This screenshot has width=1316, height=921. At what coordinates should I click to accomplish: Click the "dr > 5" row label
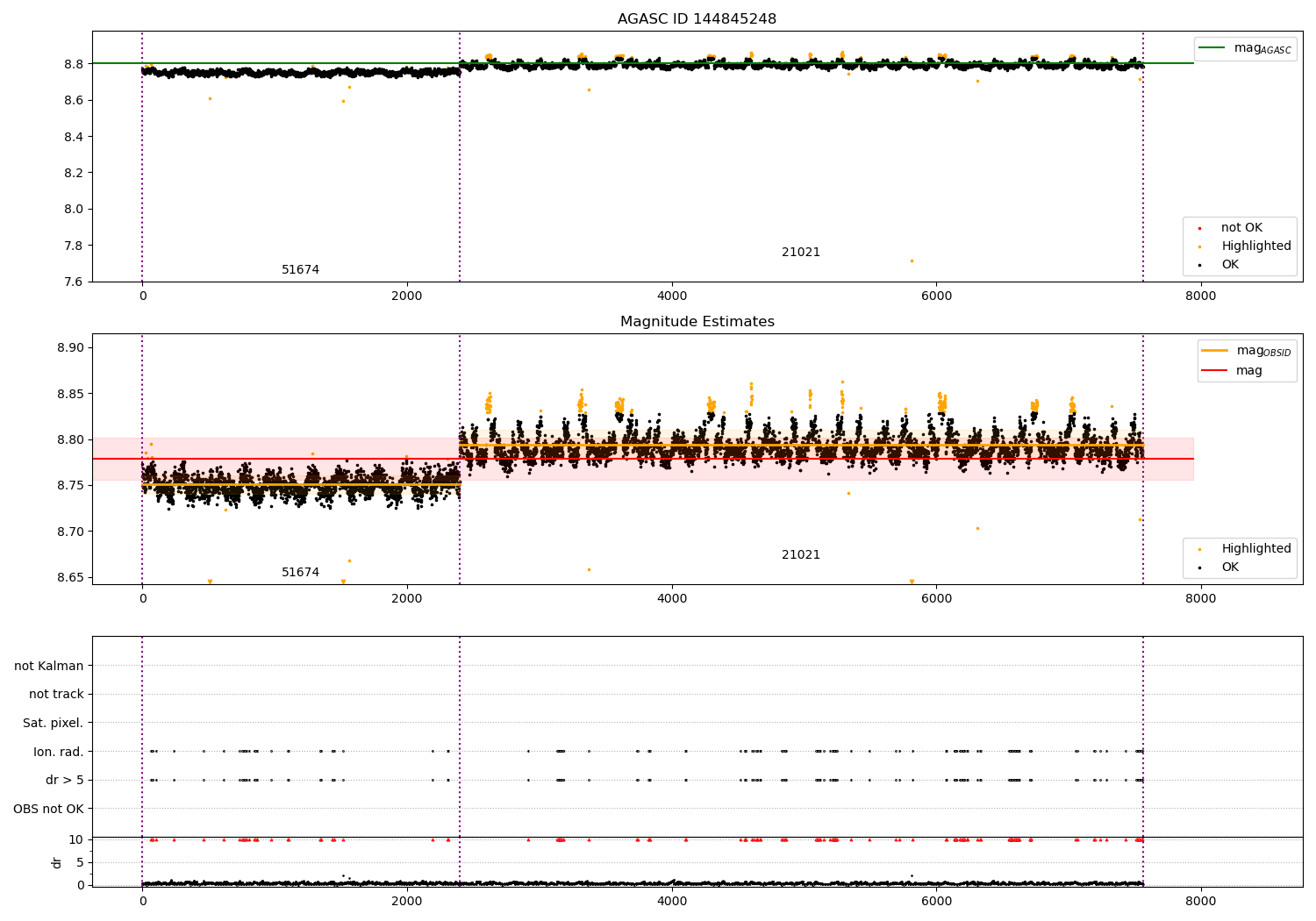(65, 780)
